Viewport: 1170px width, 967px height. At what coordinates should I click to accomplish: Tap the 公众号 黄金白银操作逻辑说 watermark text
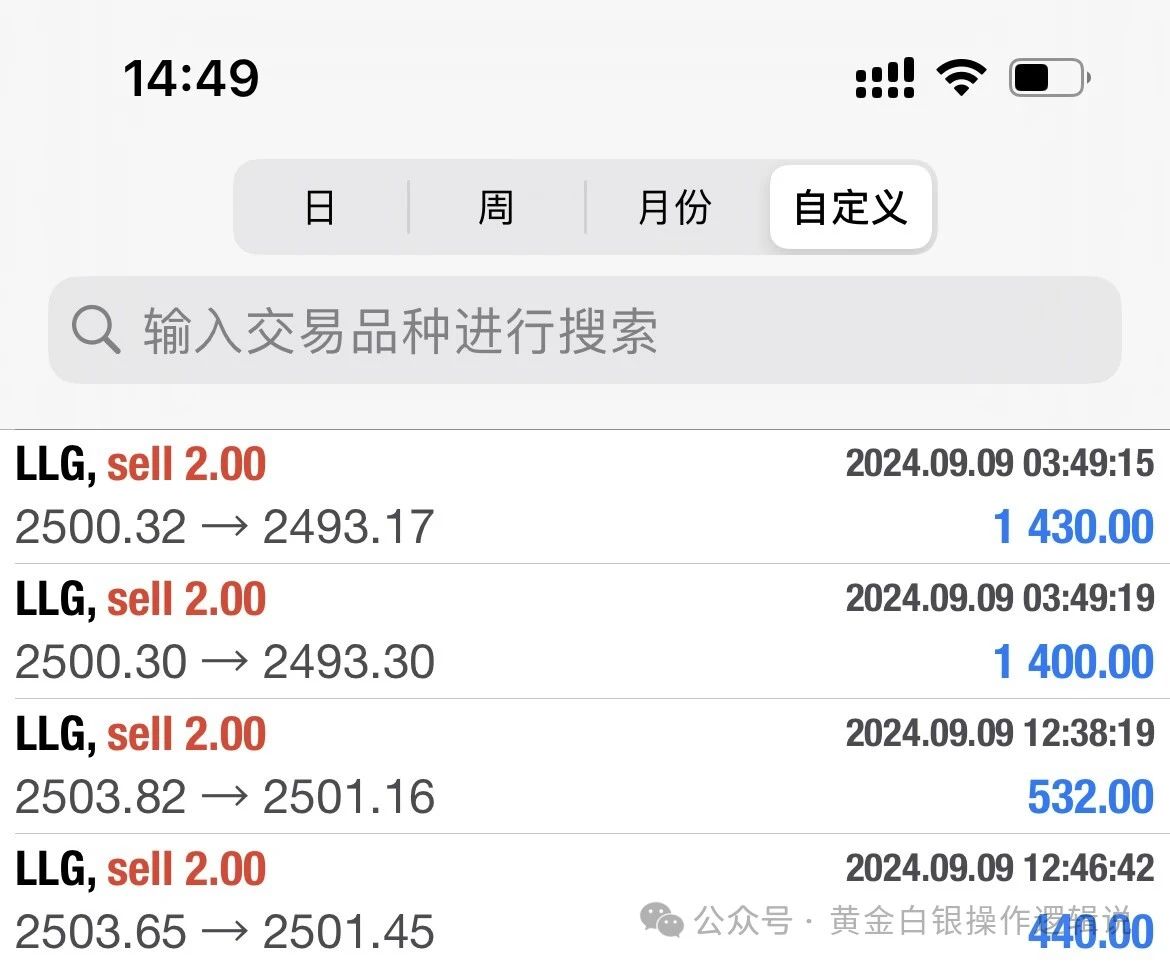(x=913, y=920)
